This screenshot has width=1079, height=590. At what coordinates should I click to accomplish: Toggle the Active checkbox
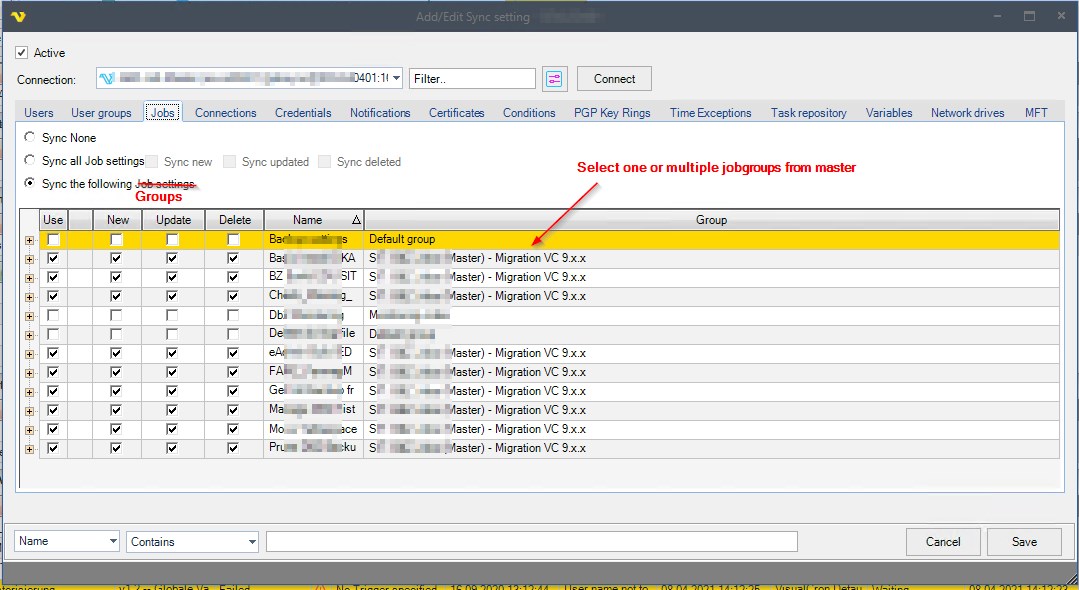pyautogui.click(x=22, y=53)
